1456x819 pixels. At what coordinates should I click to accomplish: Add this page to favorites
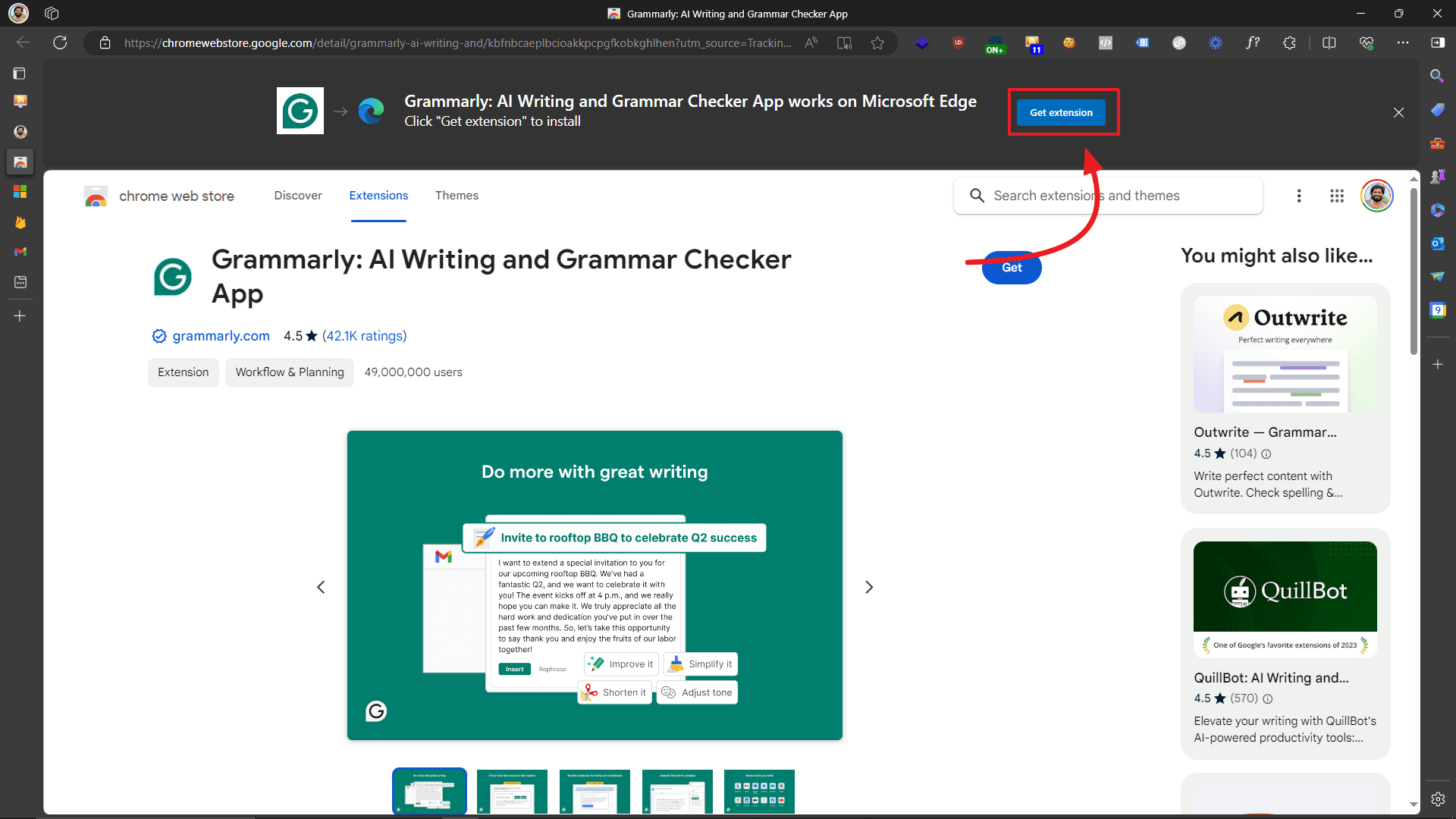pyautogui.click(x=877, y=43)
